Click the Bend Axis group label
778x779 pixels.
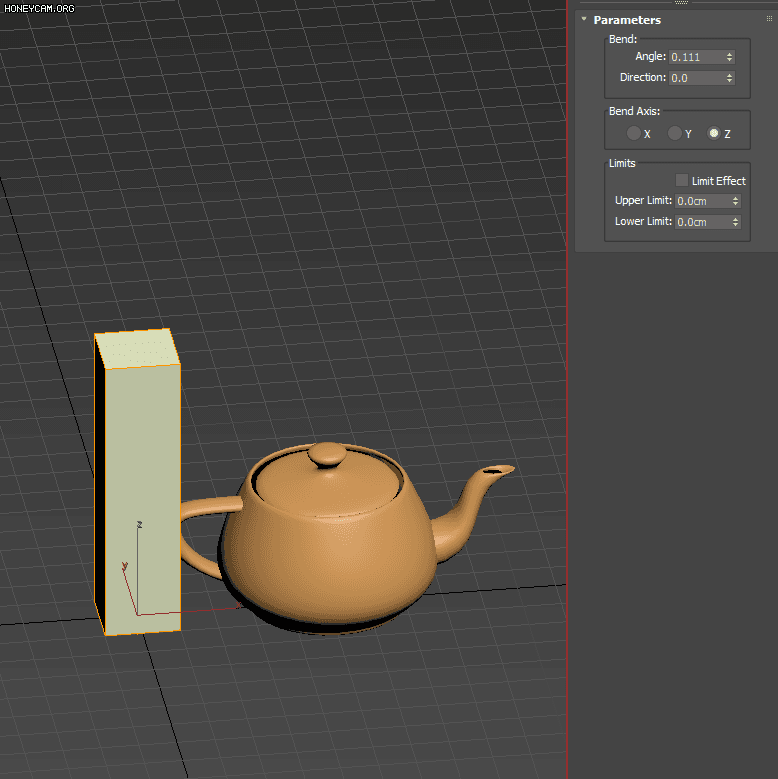[x=634, y=111]
